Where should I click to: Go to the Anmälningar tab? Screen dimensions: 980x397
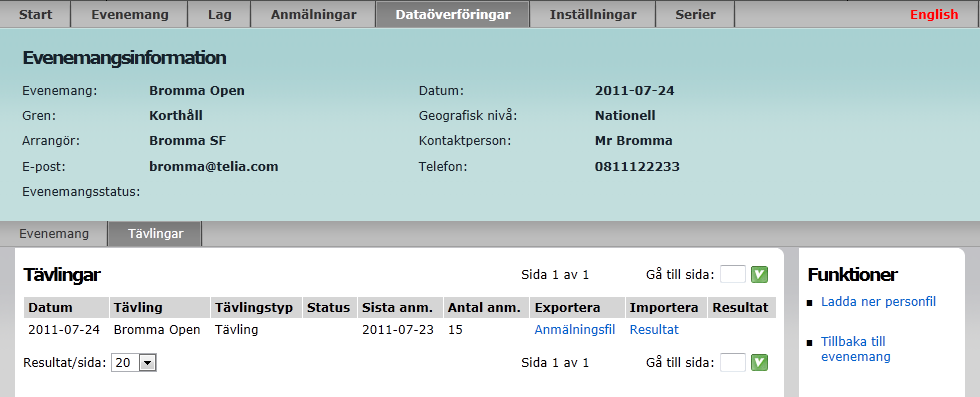[314, 14]
